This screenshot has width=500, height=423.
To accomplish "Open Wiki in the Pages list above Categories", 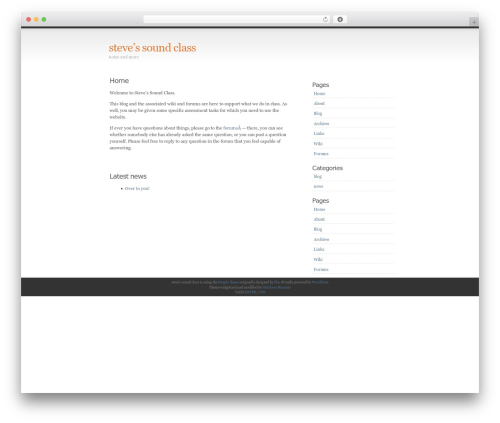I will (318, 144).
